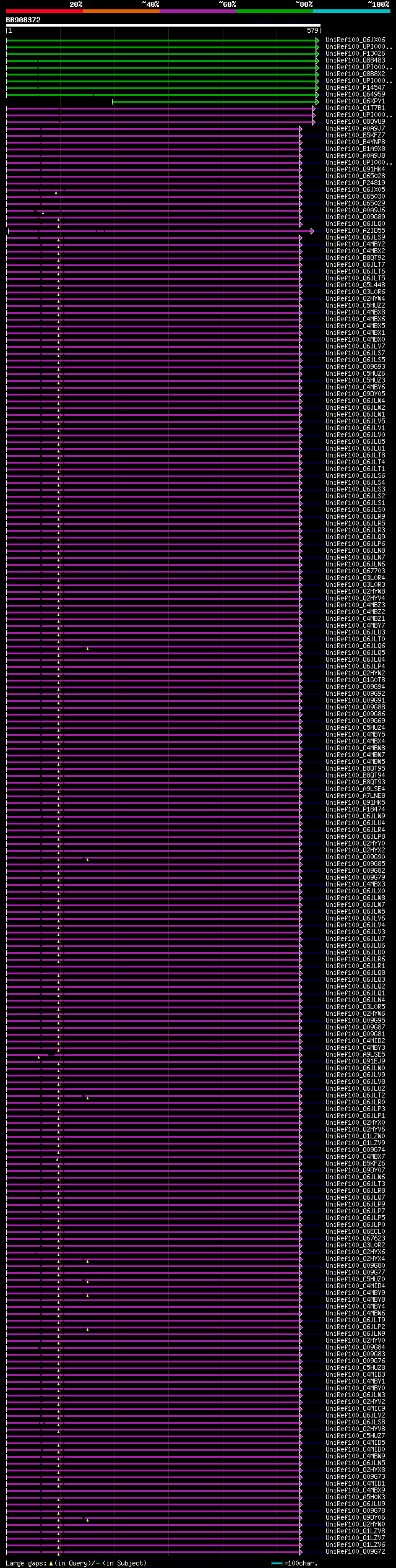Select label UniRef100_P24819
This screenshot has height=1568, width=396.
[x=355, y=183]
